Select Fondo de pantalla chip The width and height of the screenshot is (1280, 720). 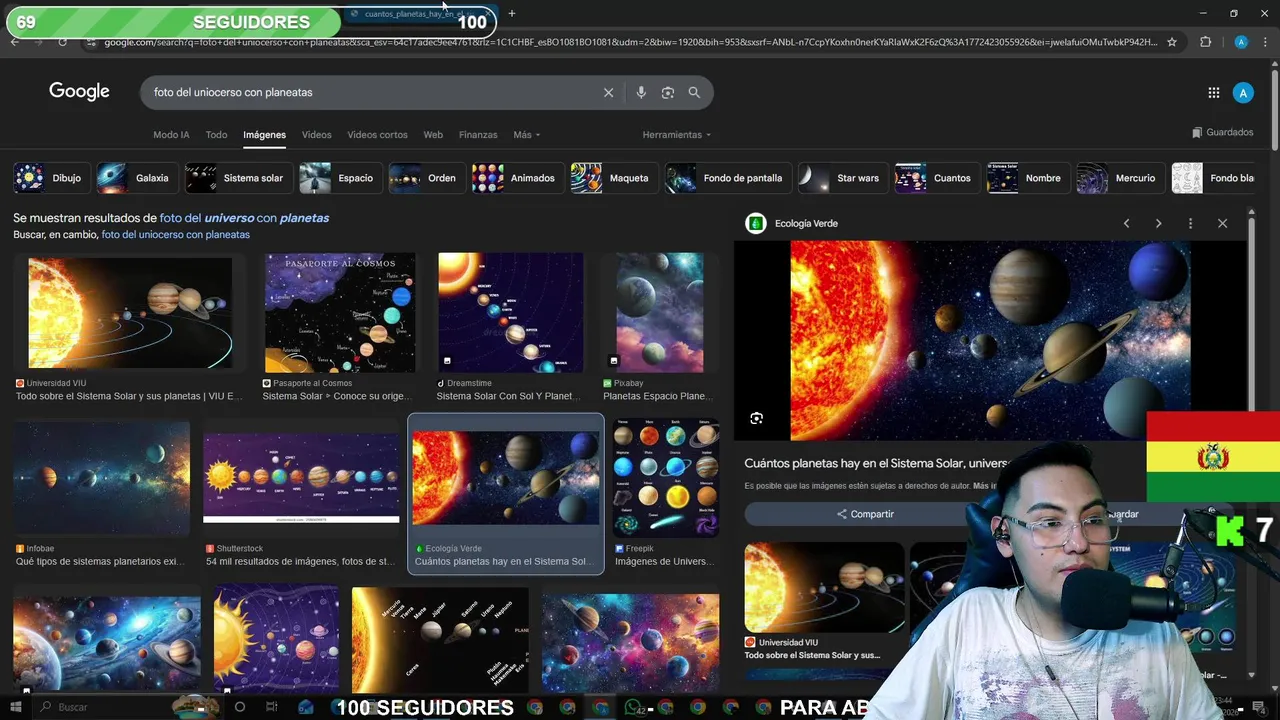727,178
